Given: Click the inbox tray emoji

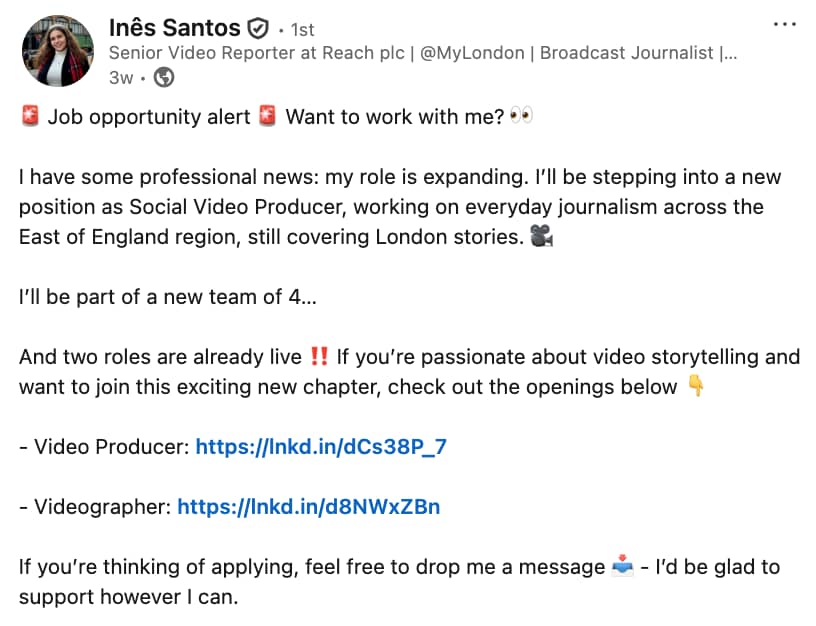Looking at the screenshot, I should coord(622,567).
